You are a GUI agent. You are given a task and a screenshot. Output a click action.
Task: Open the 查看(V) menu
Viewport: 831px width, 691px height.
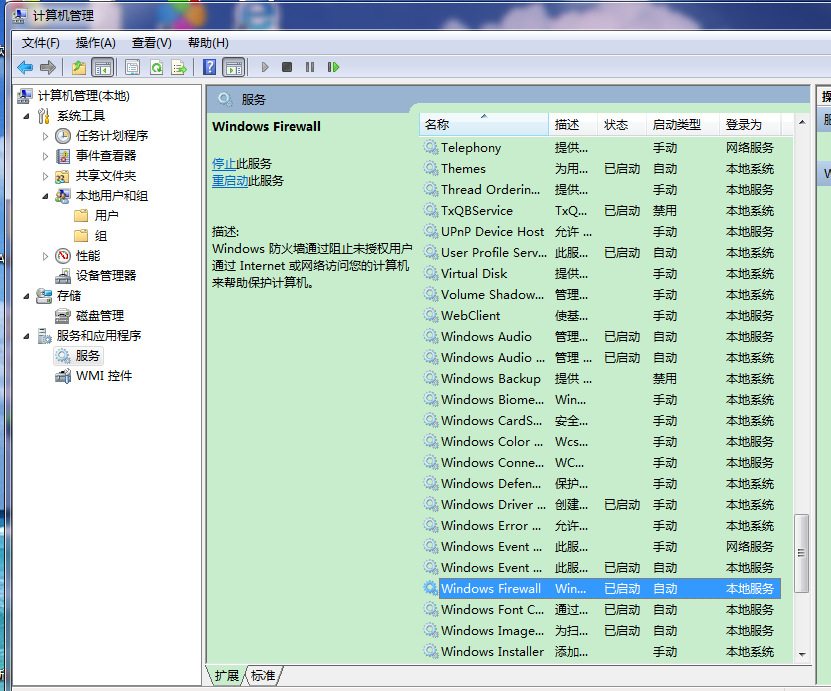point(152,43)
